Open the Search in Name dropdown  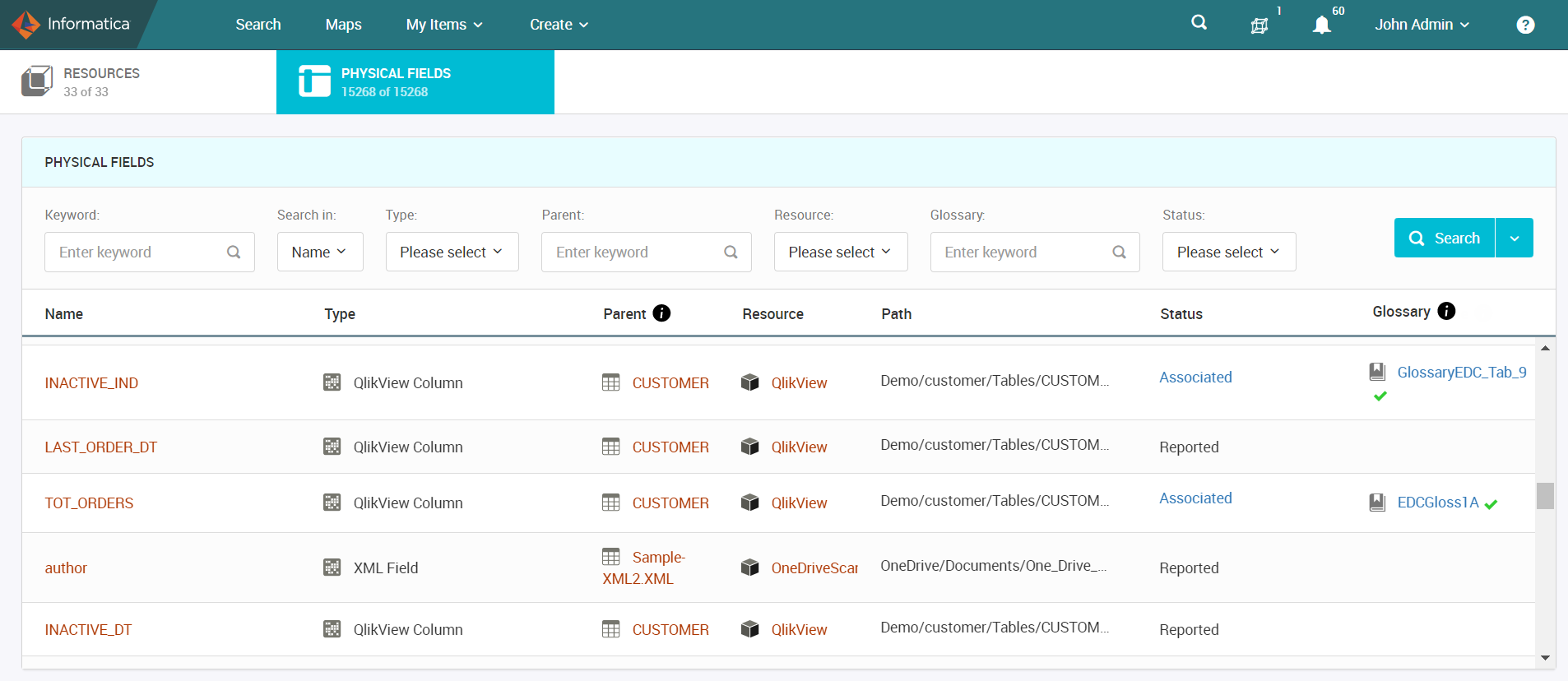click(320, 252)
